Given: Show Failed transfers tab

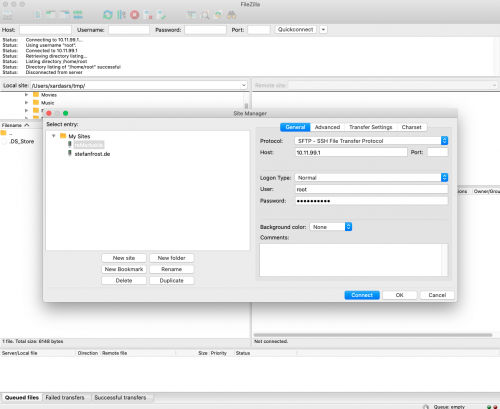Looking at the screenshot, I should coord(65,397).
